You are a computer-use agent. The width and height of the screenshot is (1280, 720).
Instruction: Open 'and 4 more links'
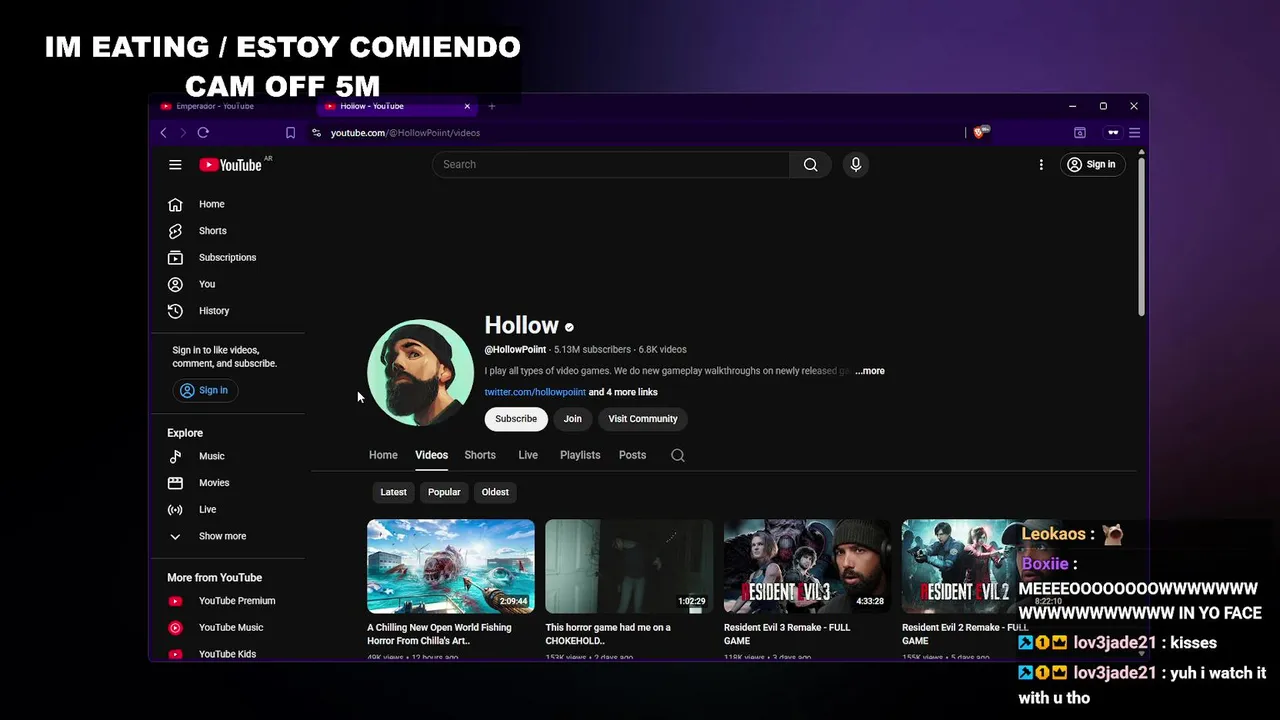623,392
